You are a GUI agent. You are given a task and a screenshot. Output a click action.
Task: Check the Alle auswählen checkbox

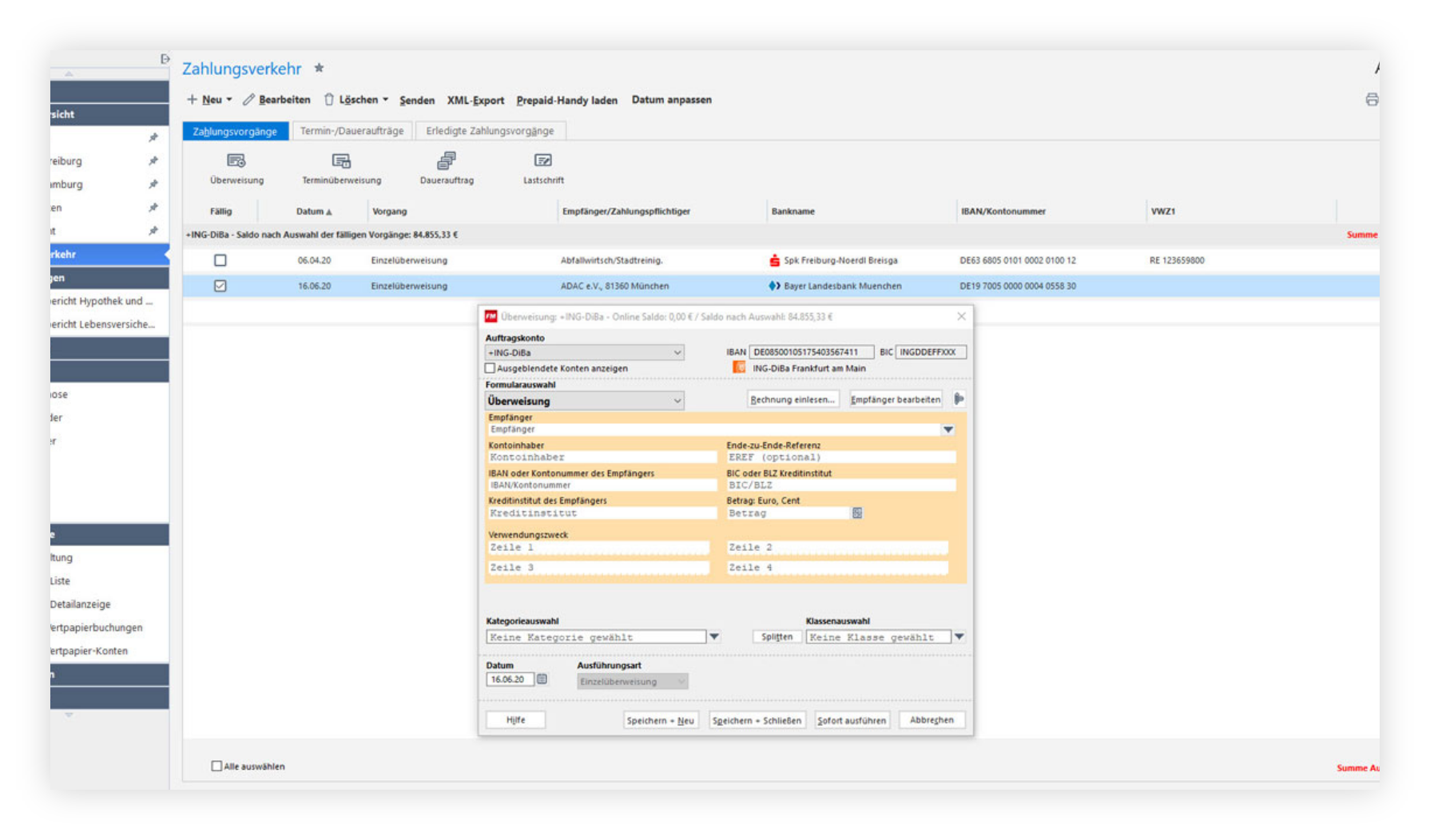[216, 766]
